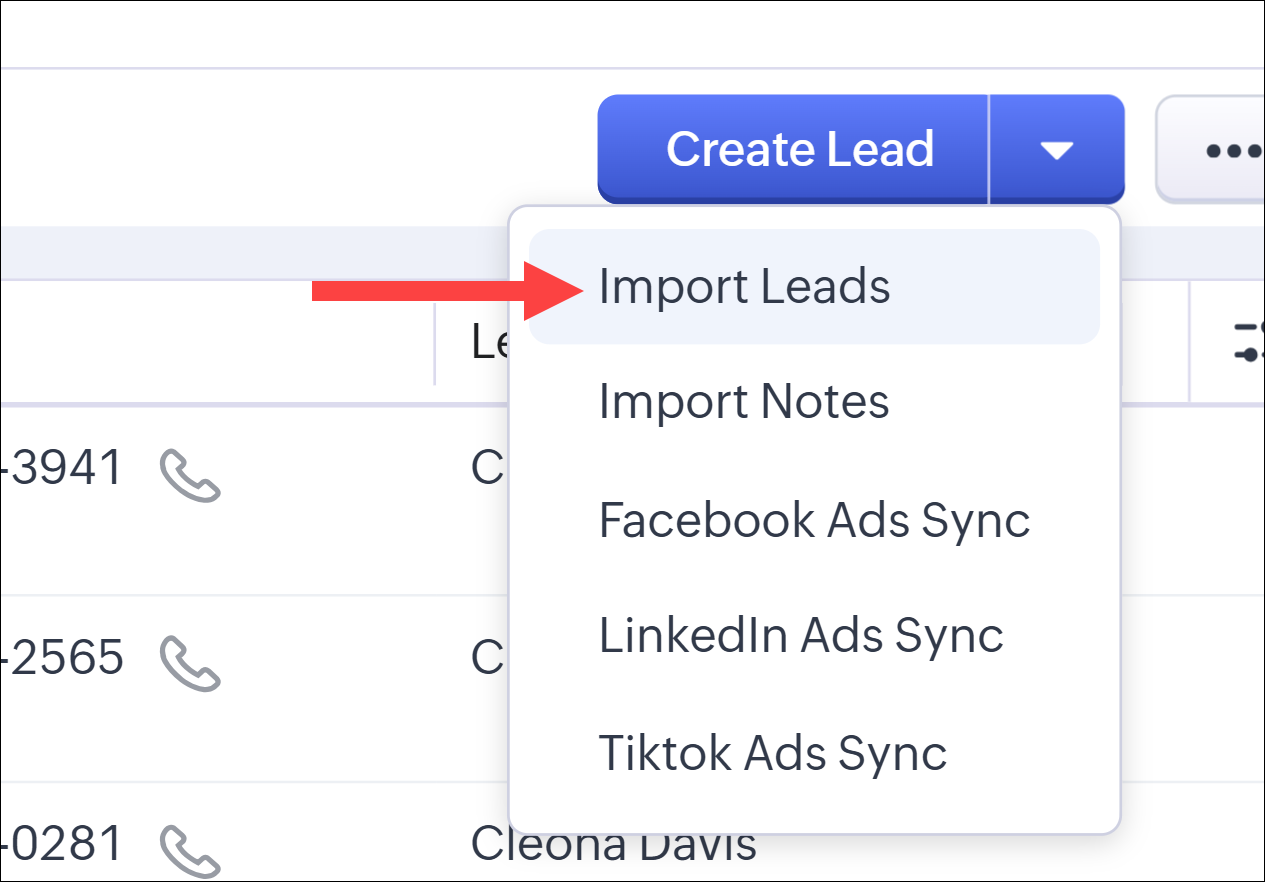Click column divider left of Lead header
1265x882 pixels.
coord(435,342)
